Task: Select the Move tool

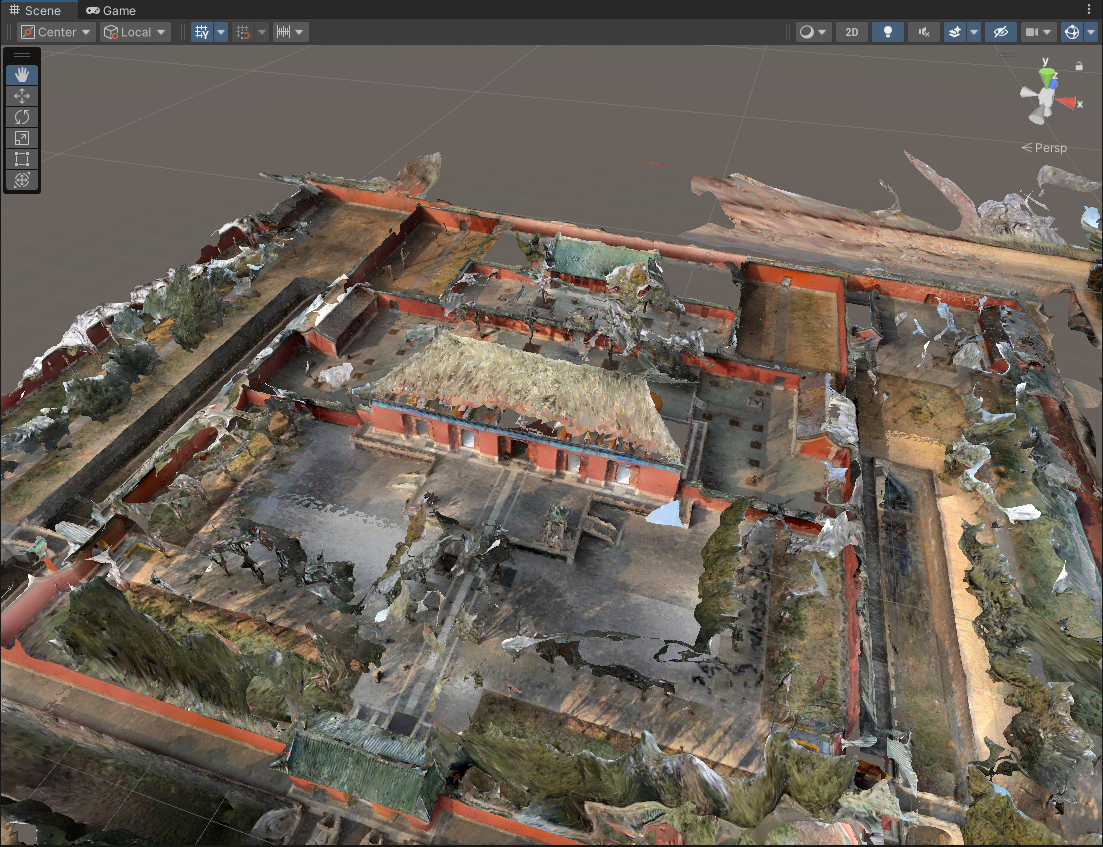Action: click(22, 96)
